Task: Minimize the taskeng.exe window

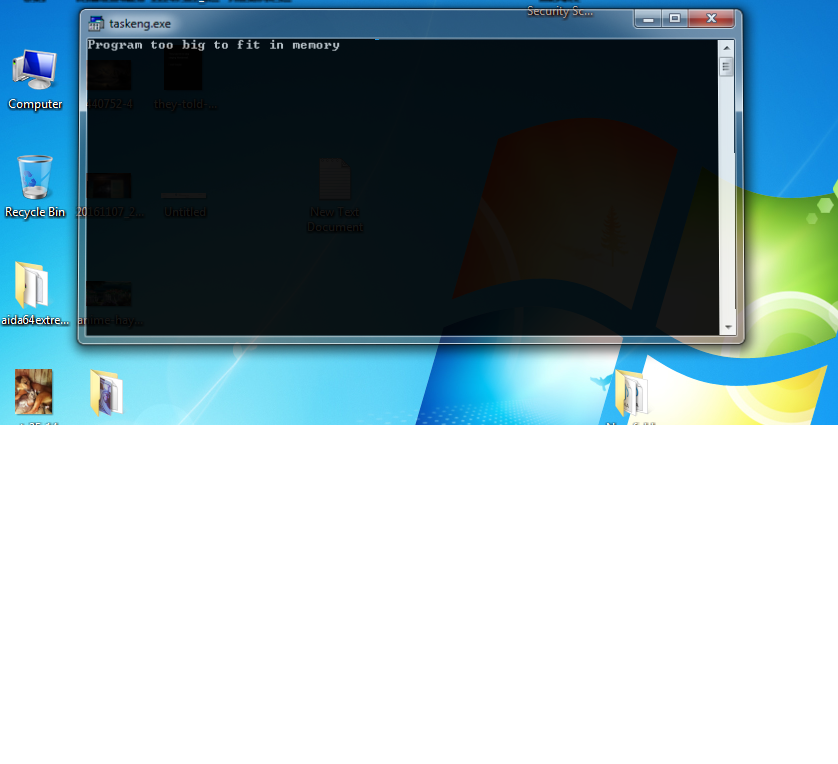Action: [648, 19]
